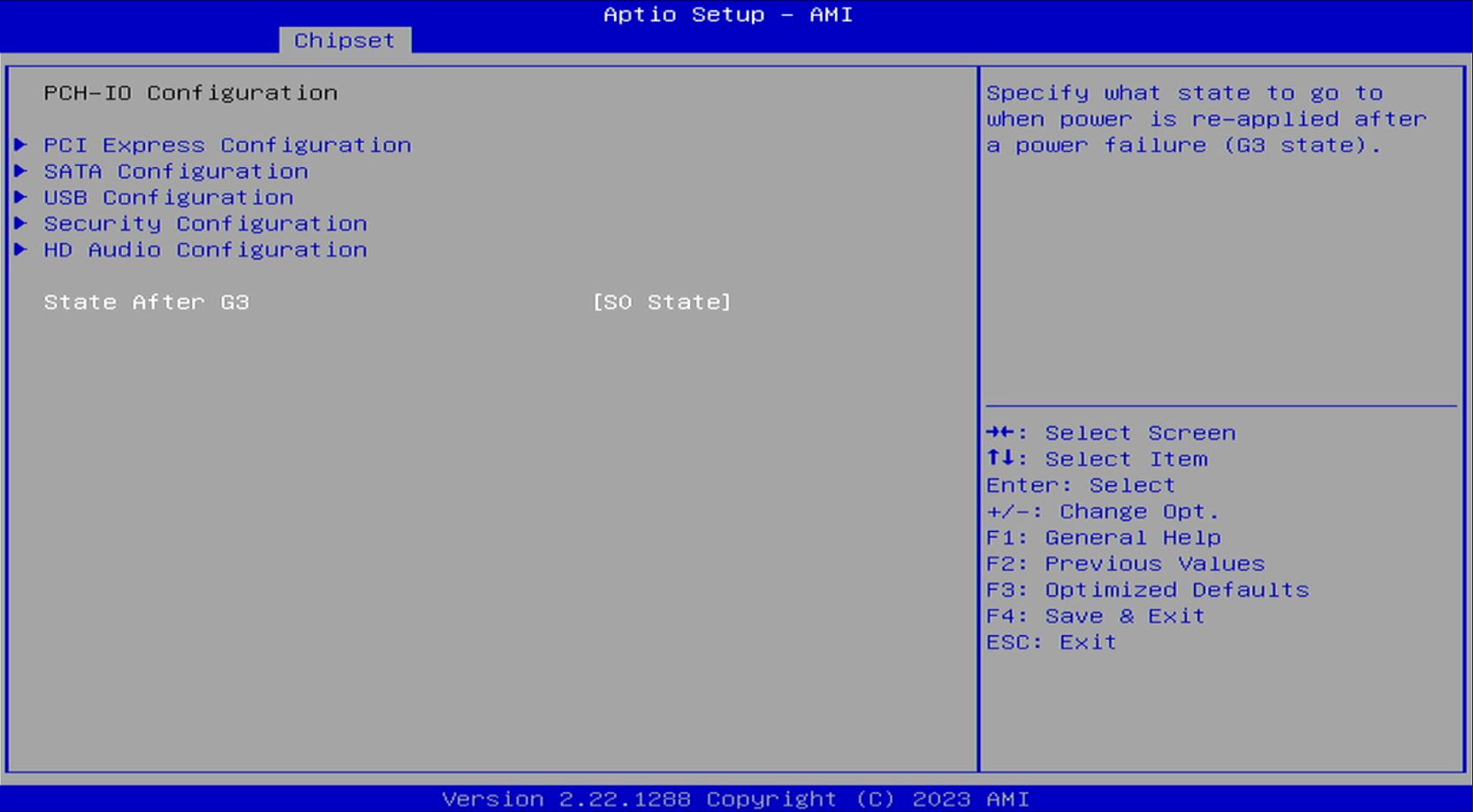Open the State After G3 value selector
This screenshot has height=812, width=1473.
(x=663, y=301)
